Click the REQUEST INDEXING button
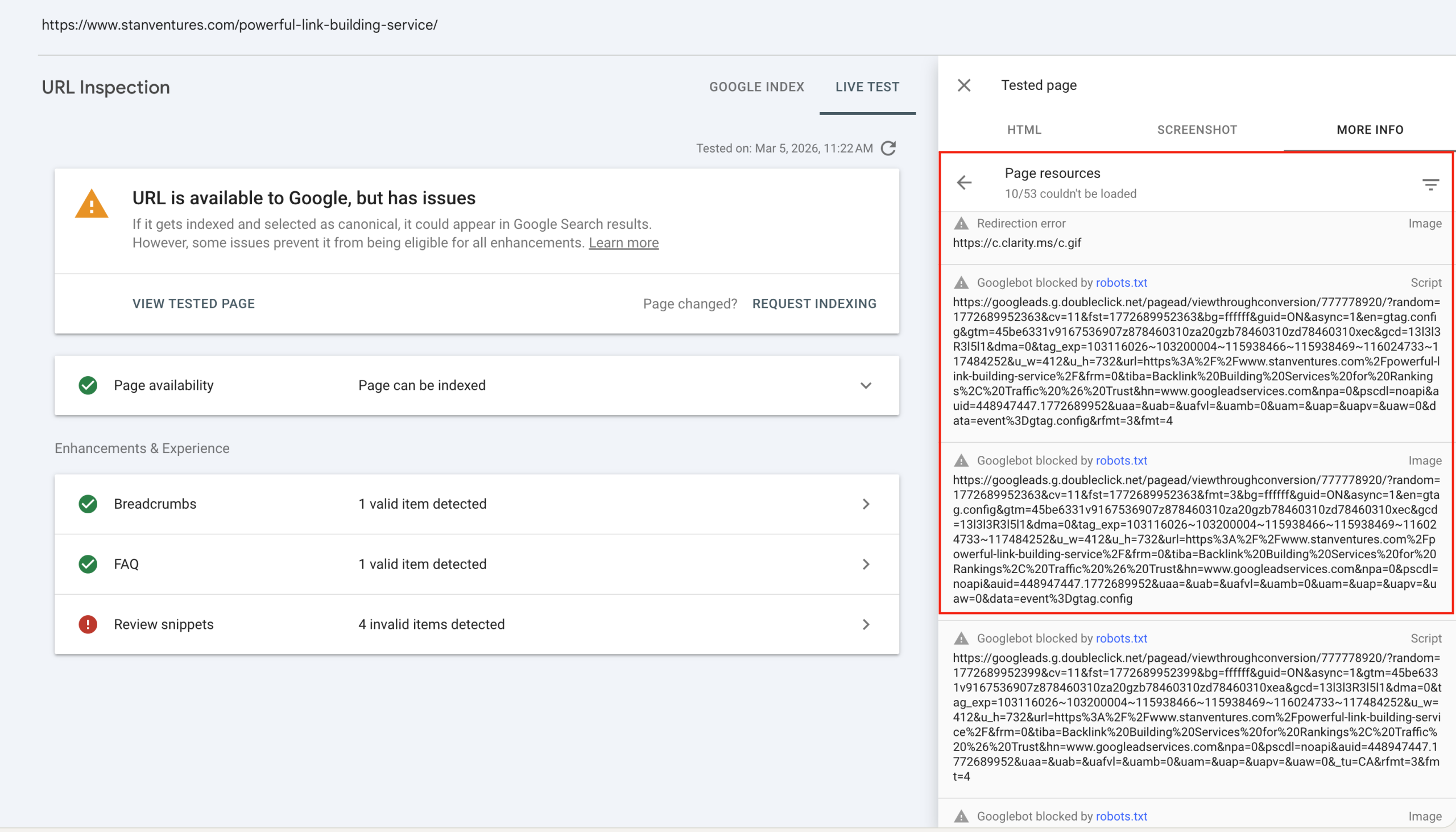Image resolution: width=1456 pixels, height=832 pixels. point(814,303)
